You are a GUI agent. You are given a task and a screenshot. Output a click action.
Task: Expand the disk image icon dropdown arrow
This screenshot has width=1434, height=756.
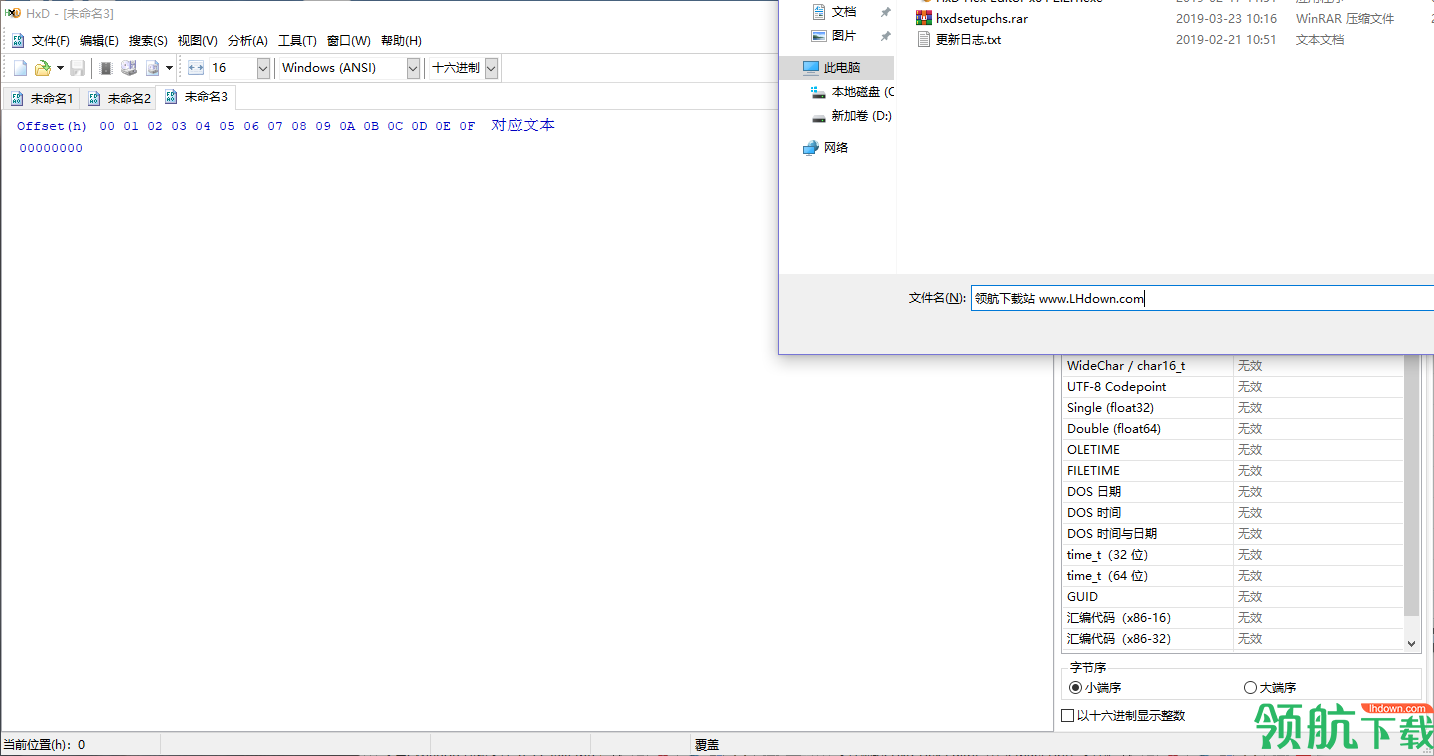point(169,68)
